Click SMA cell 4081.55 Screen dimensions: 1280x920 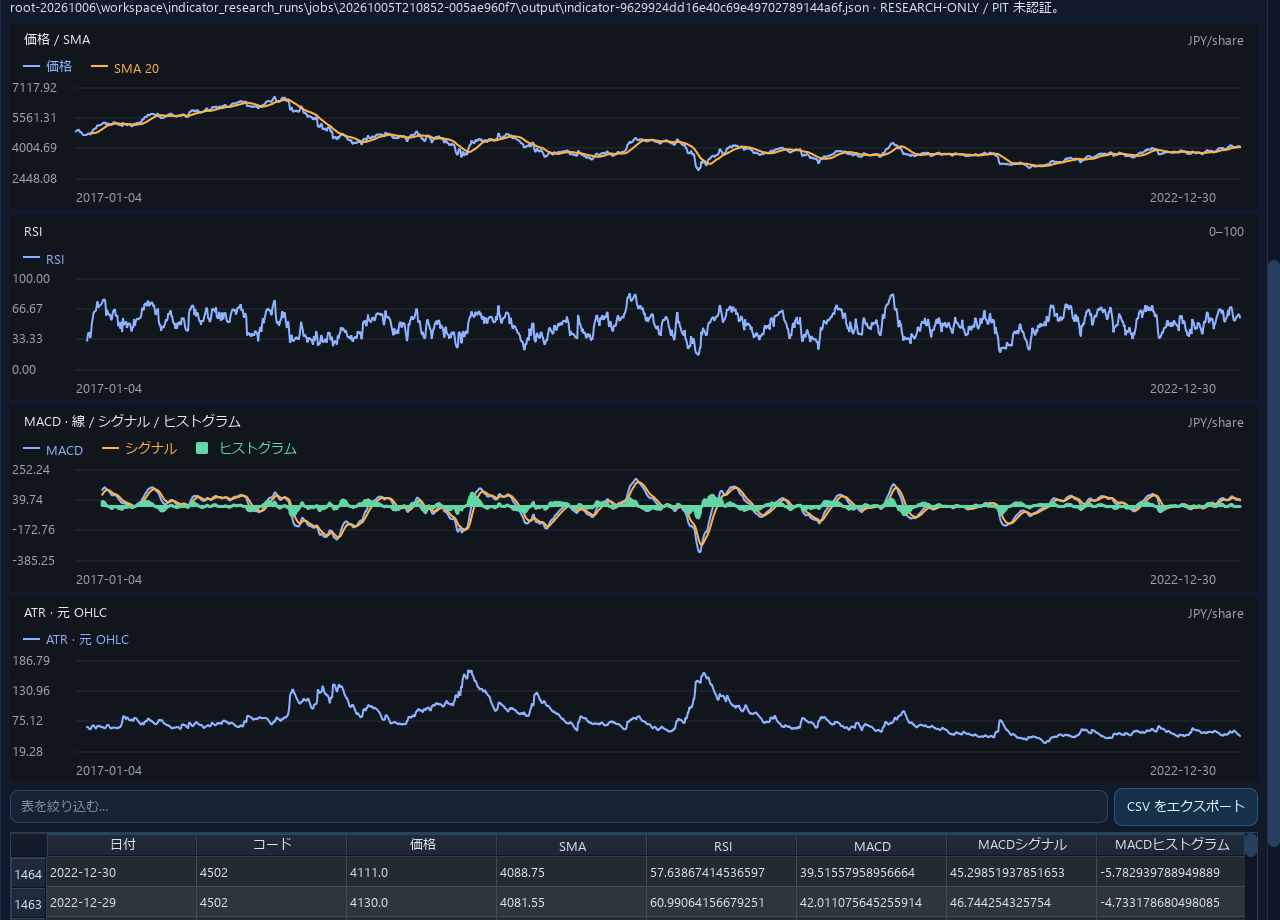coord(572,903)
